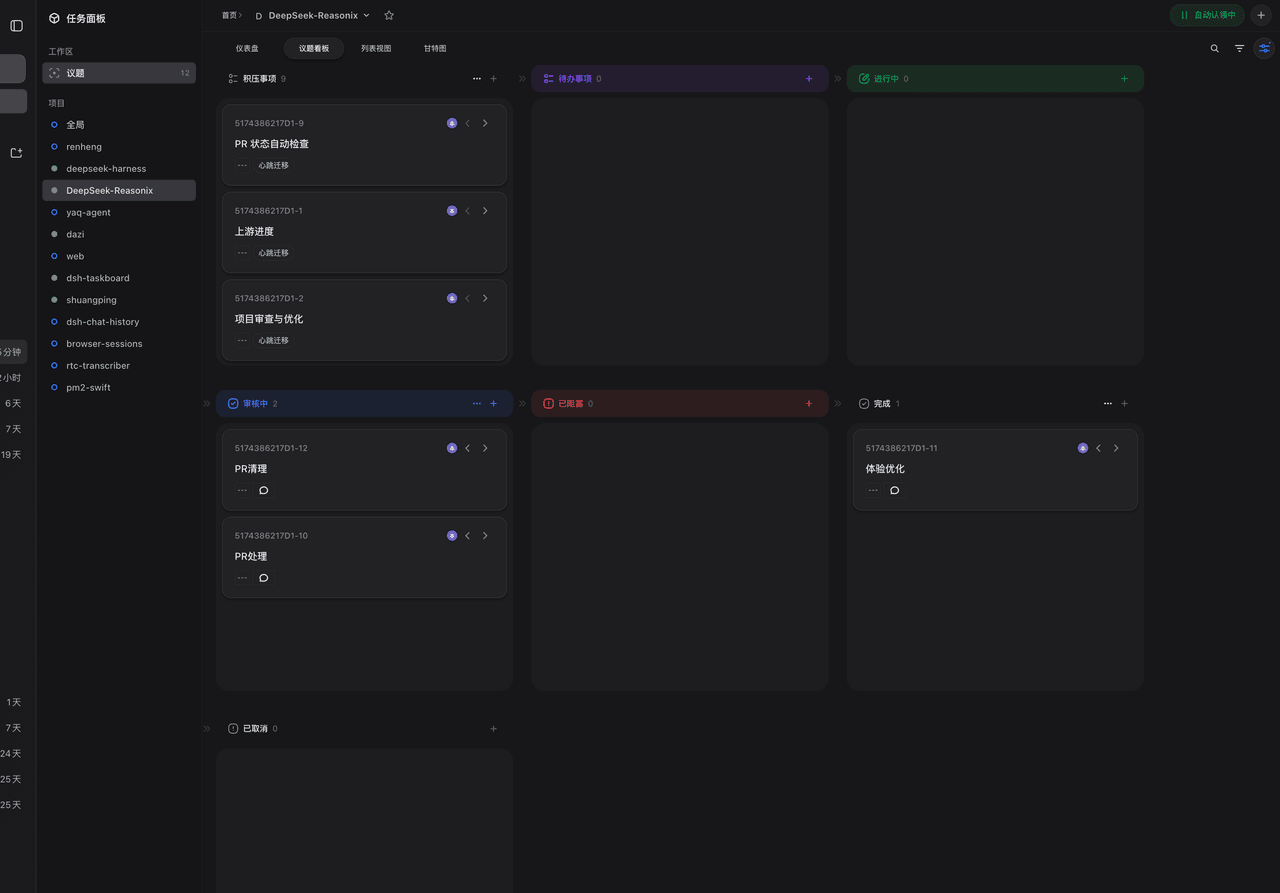Open the 议题 workspace item
Screen dimensions: 1280x893
[119, 73]
